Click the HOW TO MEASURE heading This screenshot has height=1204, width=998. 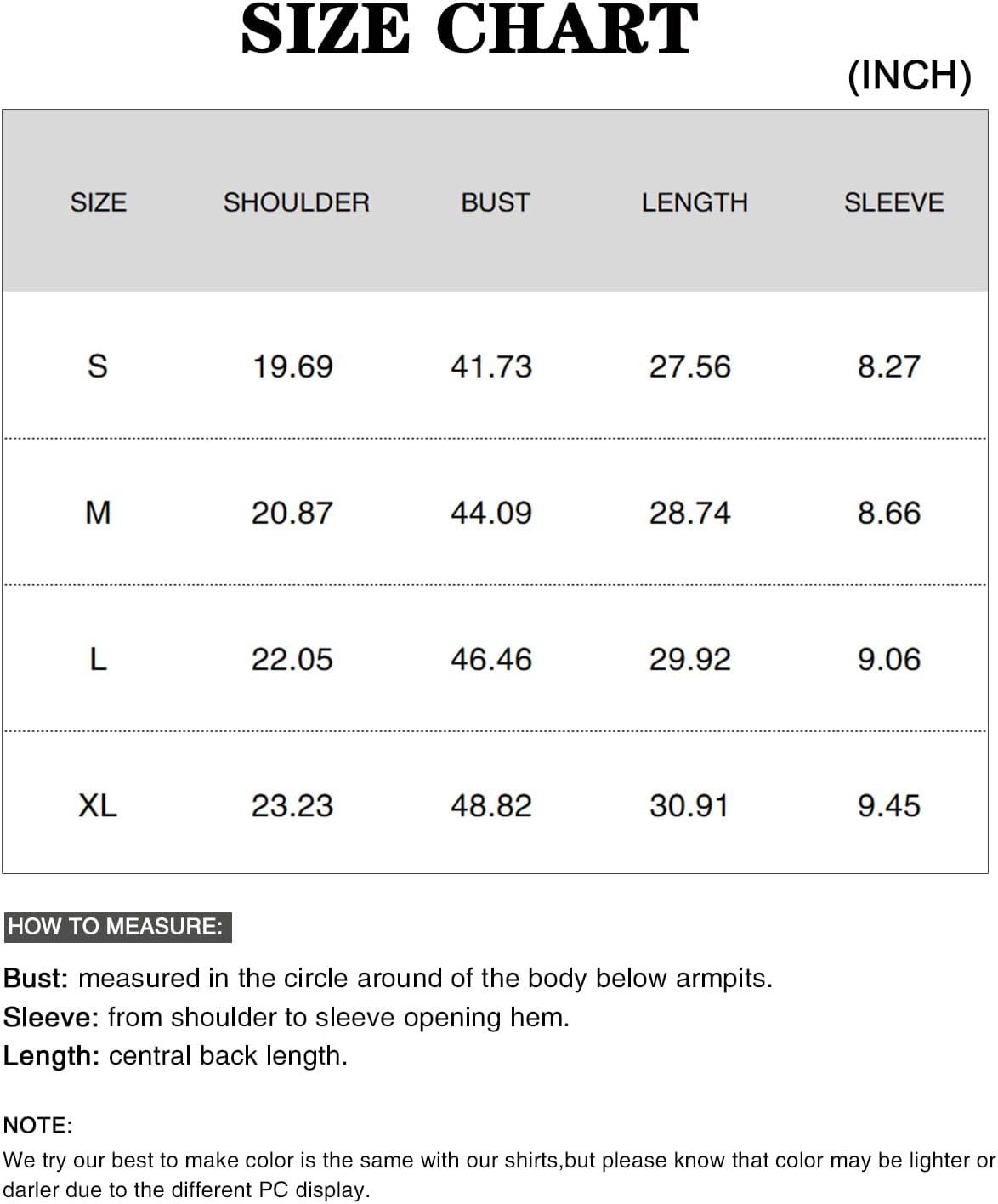click(116, 926)
